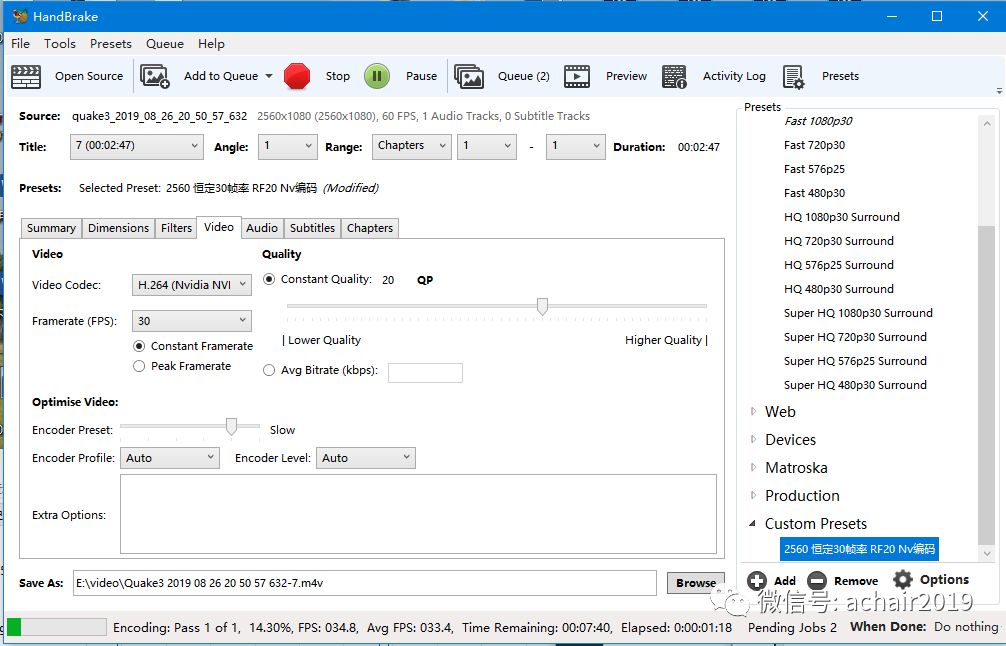Click the Browse button for save location
Screen dimensions: 1006x646
pos(695,582)
